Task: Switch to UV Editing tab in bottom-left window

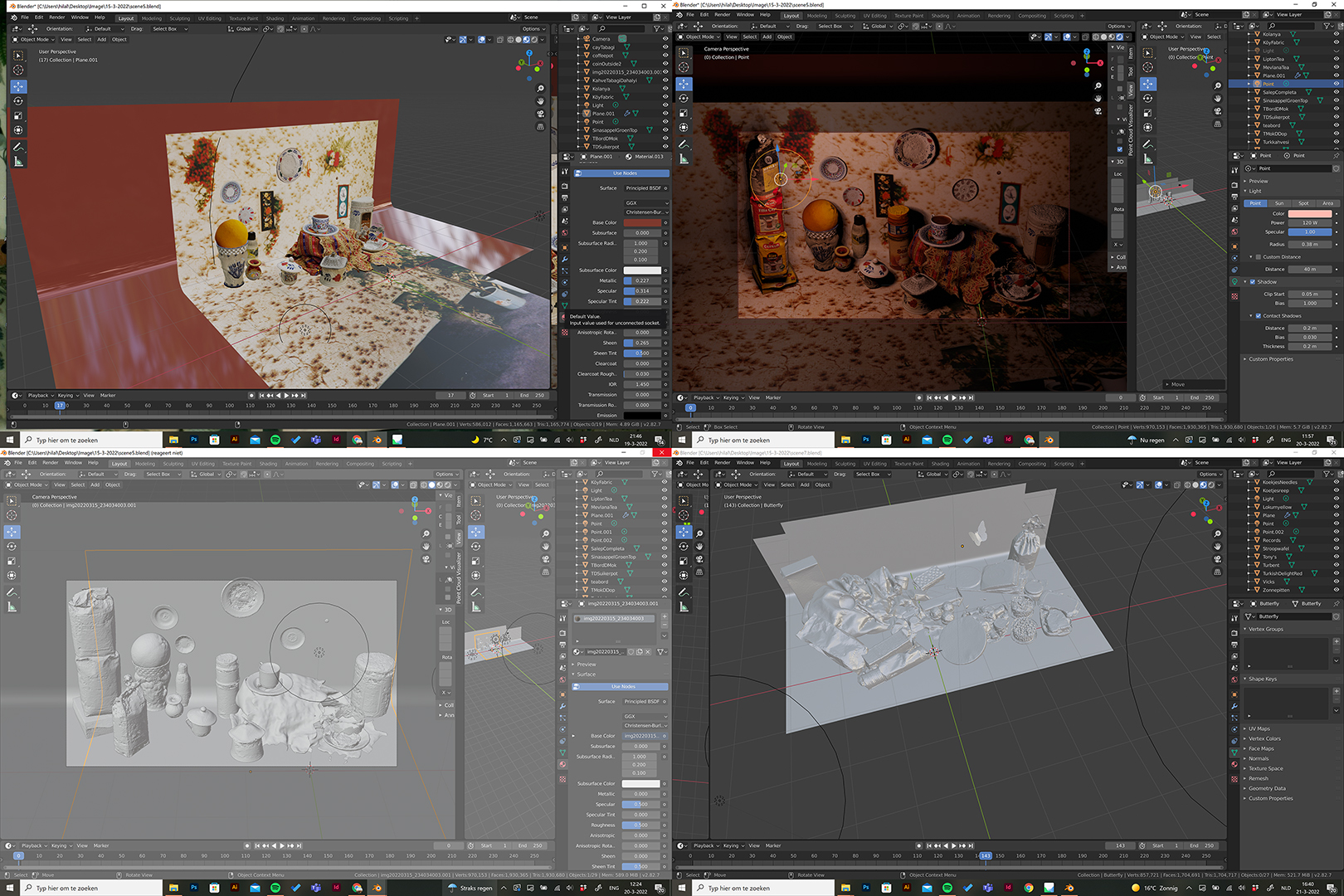Action: (202, 464)
